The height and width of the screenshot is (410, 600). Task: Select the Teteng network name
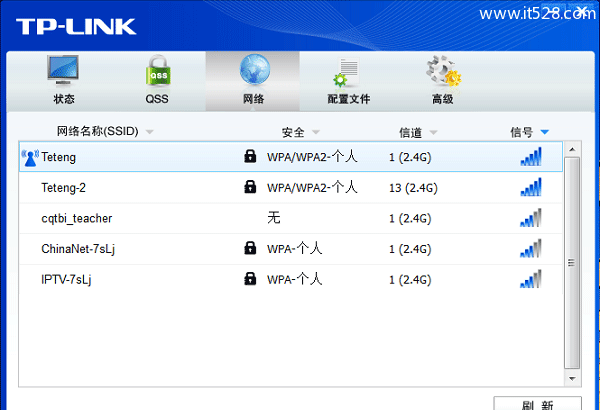[59, 157]
